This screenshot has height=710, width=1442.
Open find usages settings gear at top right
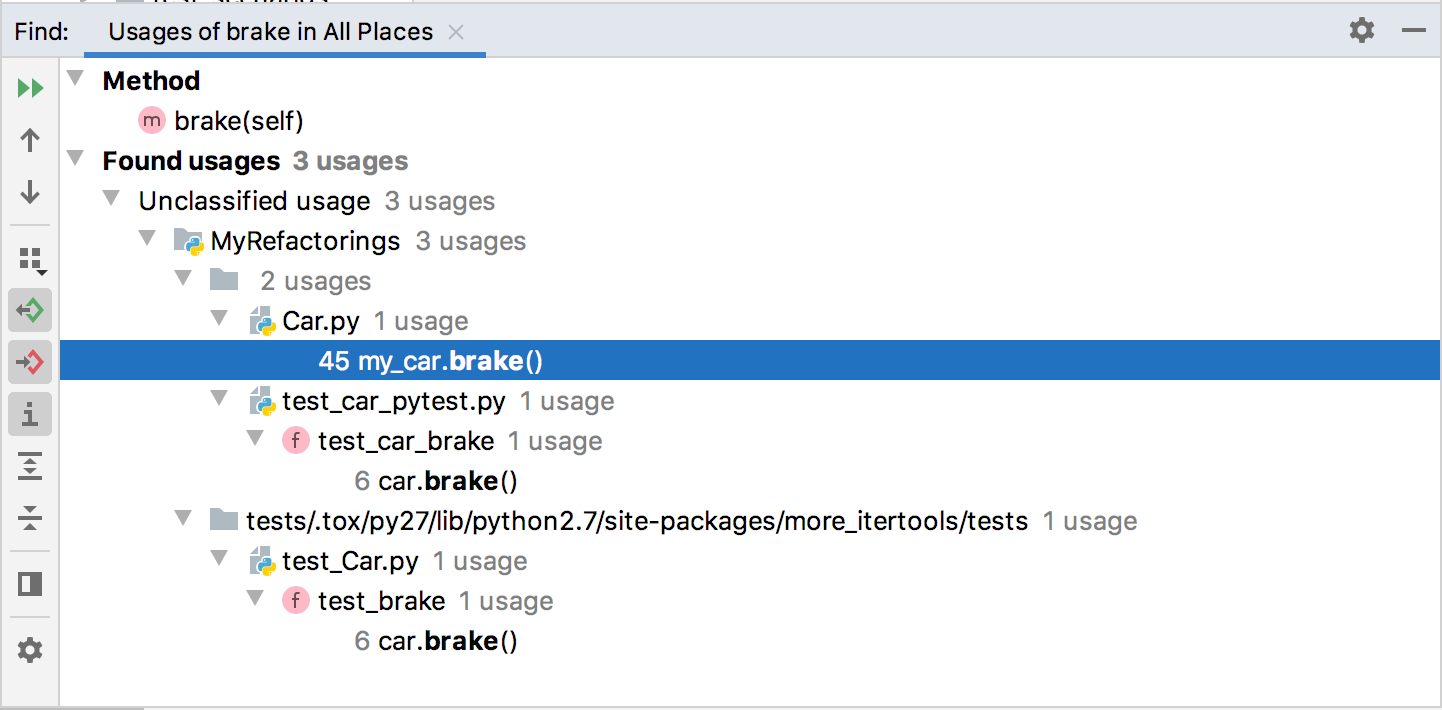pos(1361,30)
